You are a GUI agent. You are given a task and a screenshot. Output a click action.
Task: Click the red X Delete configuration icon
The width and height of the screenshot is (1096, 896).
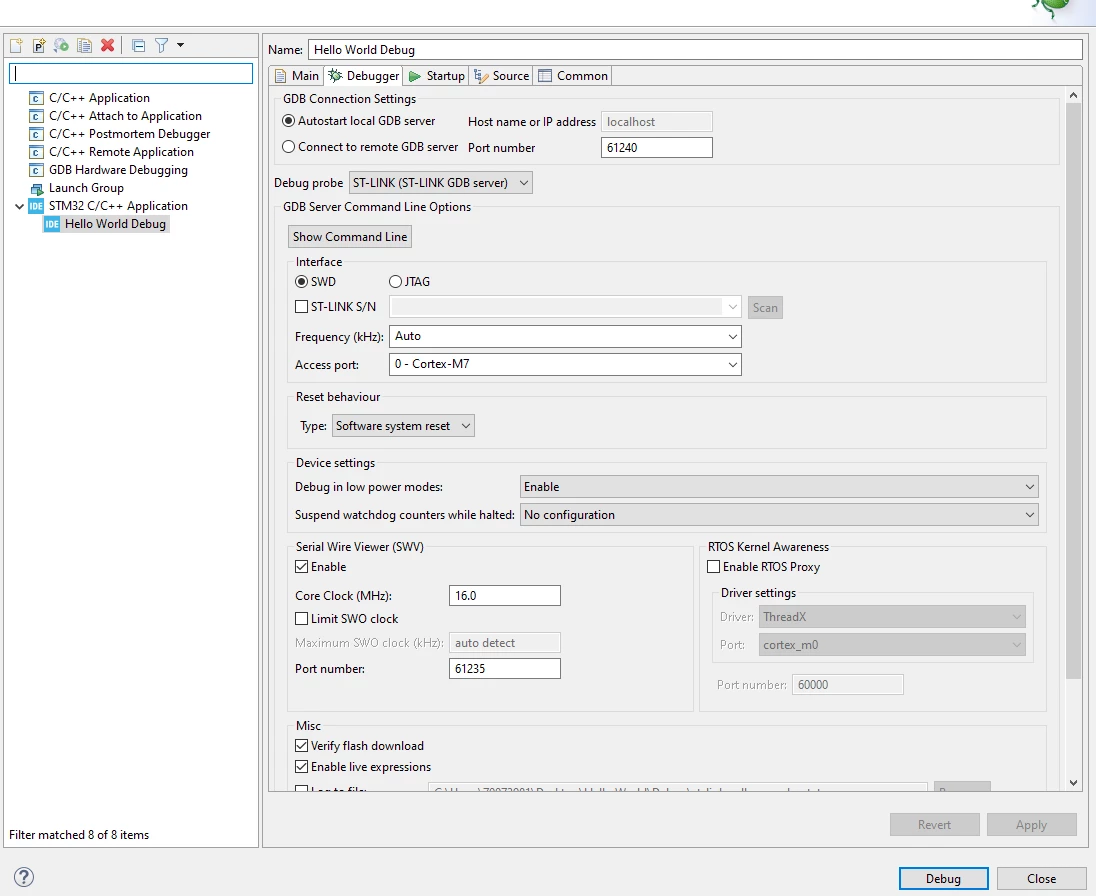(x=107, y=45)
